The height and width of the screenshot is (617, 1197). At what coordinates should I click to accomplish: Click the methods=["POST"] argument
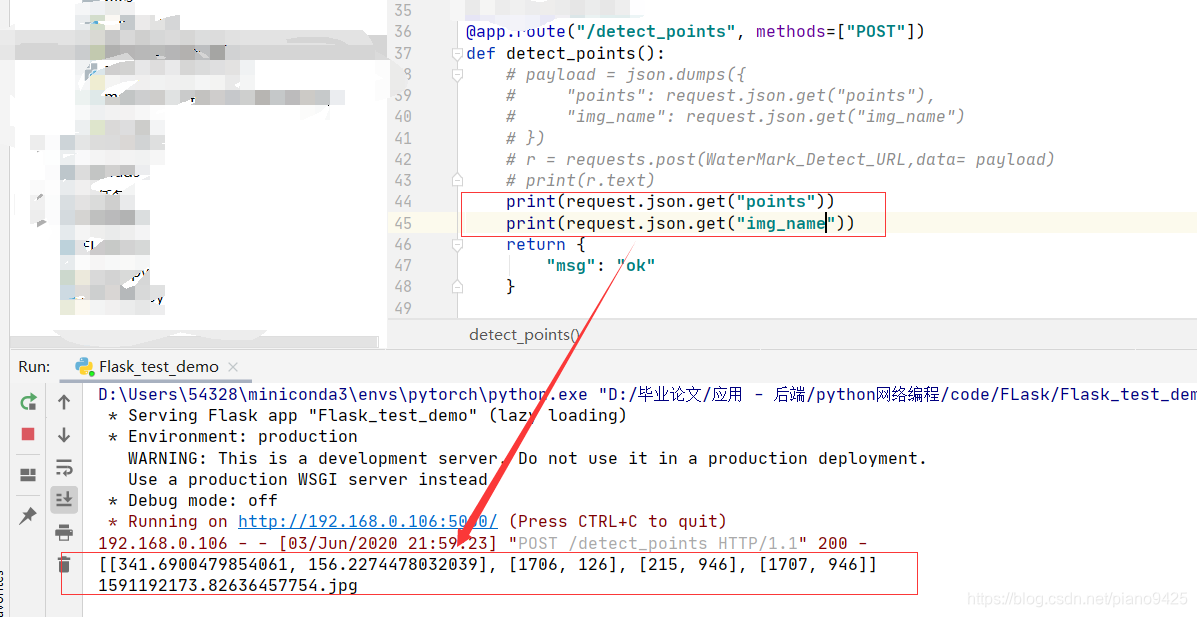(834, 31)
